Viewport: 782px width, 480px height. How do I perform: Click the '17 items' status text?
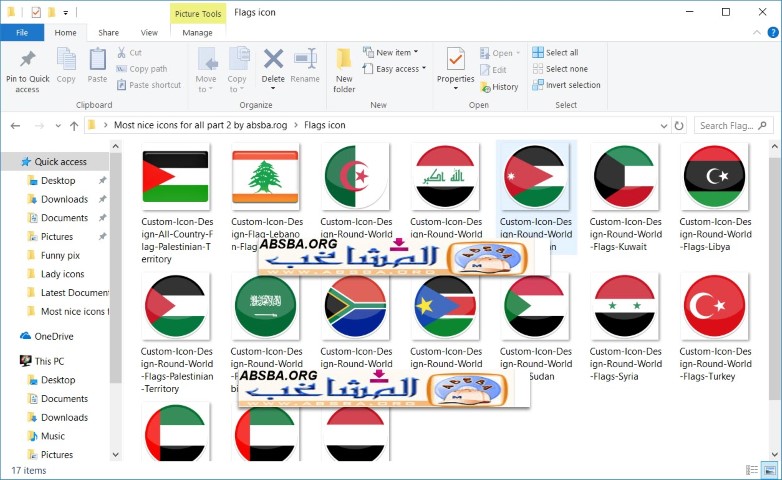28,470
